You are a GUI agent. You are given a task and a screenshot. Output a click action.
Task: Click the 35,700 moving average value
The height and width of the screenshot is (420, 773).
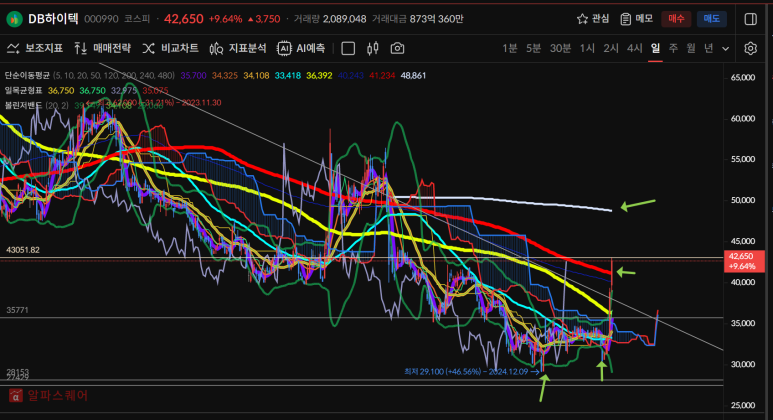pyautogui.click(x=193, y=75)
